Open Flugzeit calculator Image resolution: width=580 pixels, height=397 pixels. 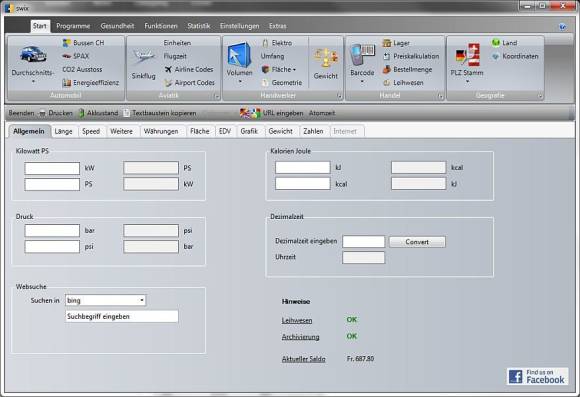(175, 56)
